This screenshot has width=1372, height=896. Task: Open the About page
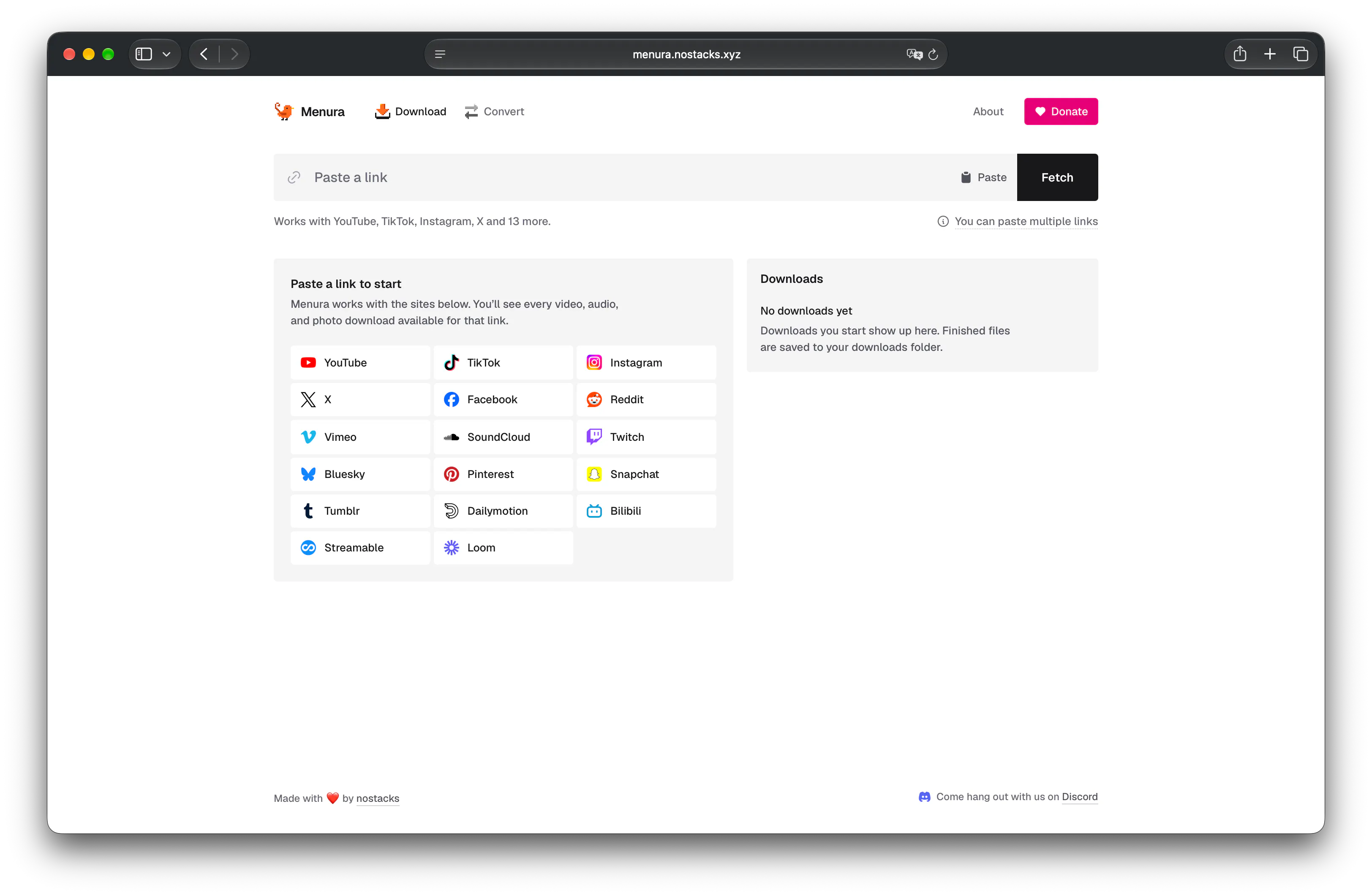988,111
